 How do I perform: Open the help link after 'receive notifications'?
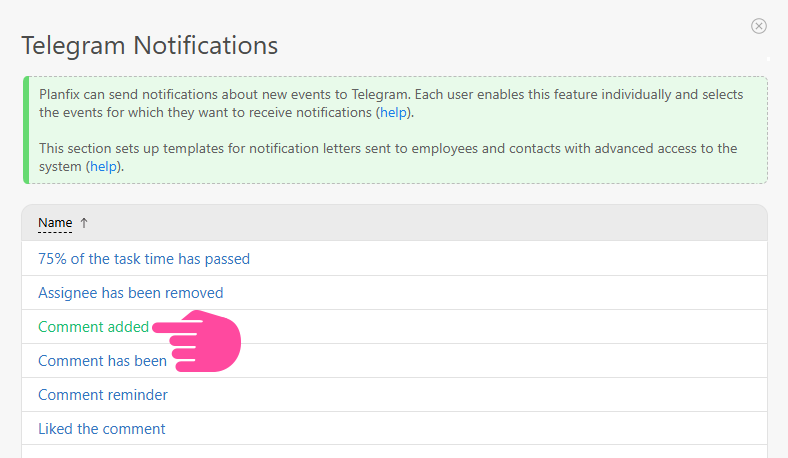tap(393, 113)
